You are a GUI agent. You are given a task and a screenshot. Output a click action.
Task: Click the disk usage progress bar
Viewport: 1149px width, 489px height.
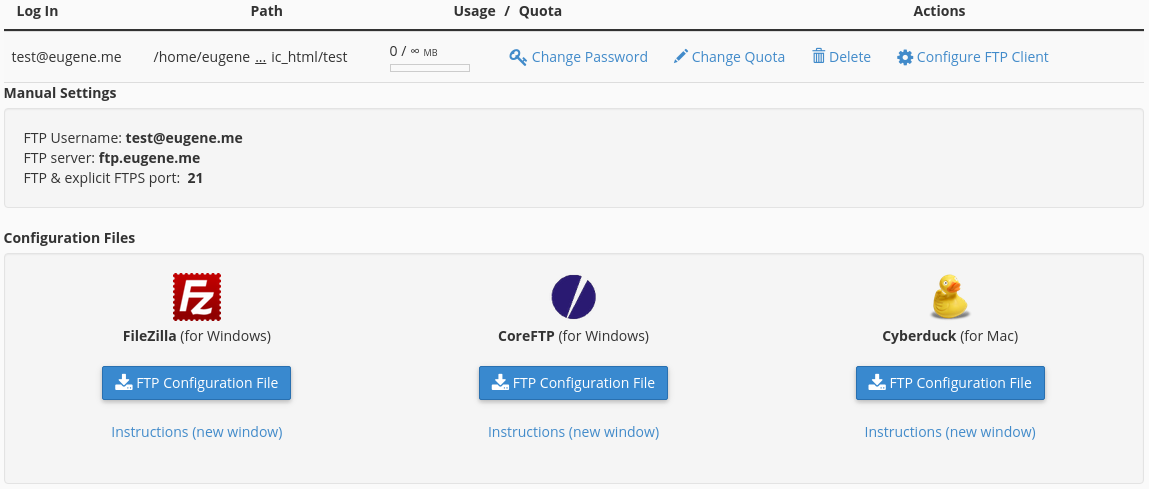pos(429,68)
